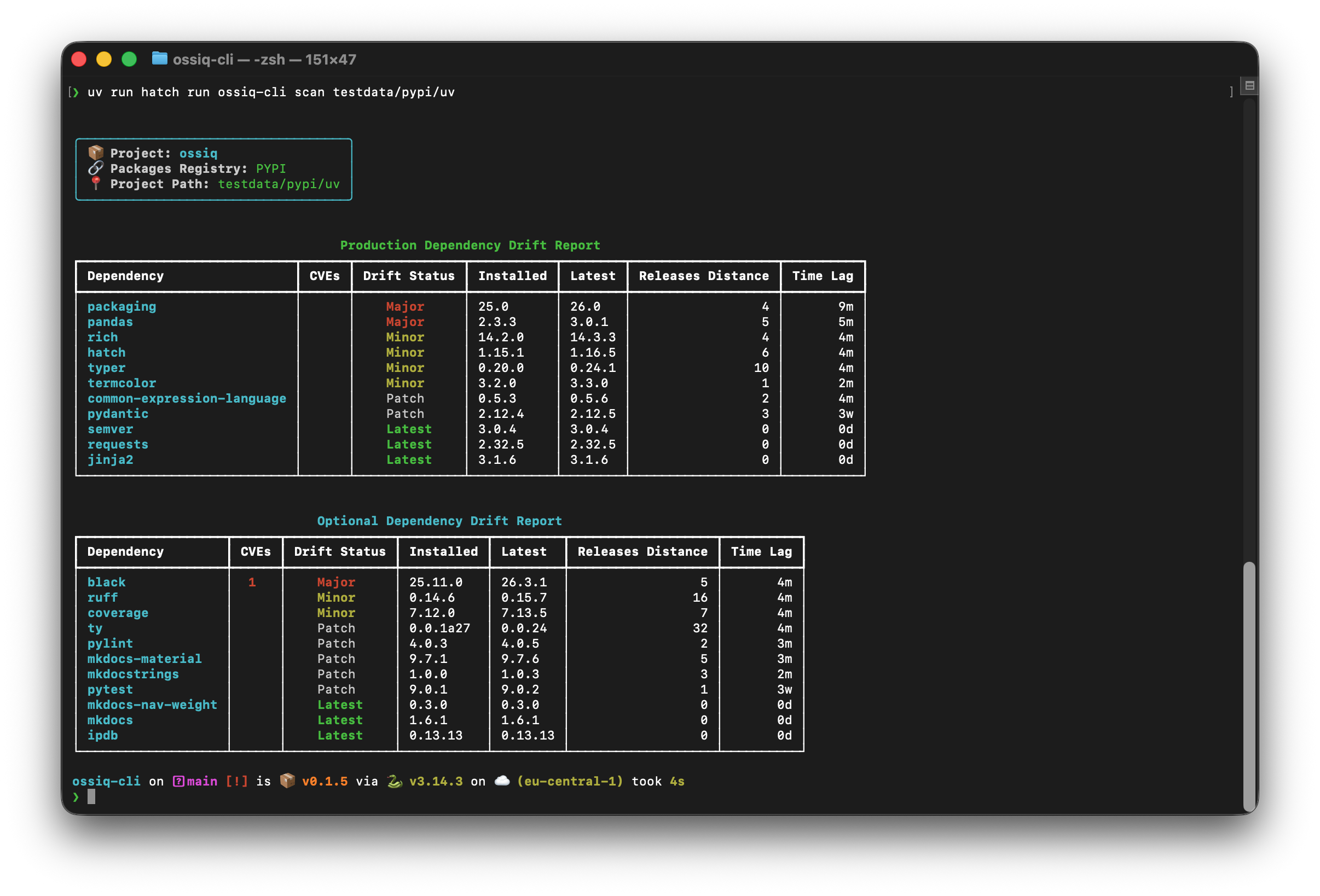This screenshot has width=1320, height=896.
Task: Click the folder icon in the terminal title bar
Action: (x=160, y=59)
